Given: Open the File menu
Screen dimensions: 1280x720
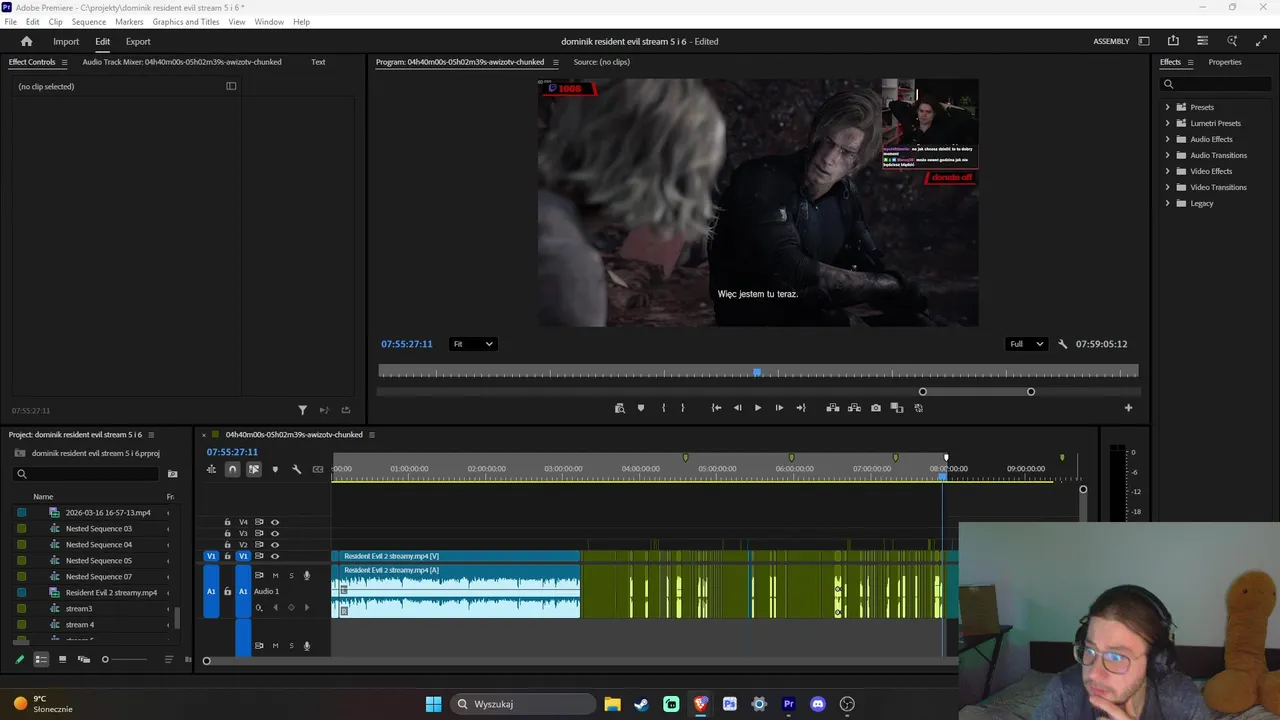Looking at the screenshot, I should 10,21.
